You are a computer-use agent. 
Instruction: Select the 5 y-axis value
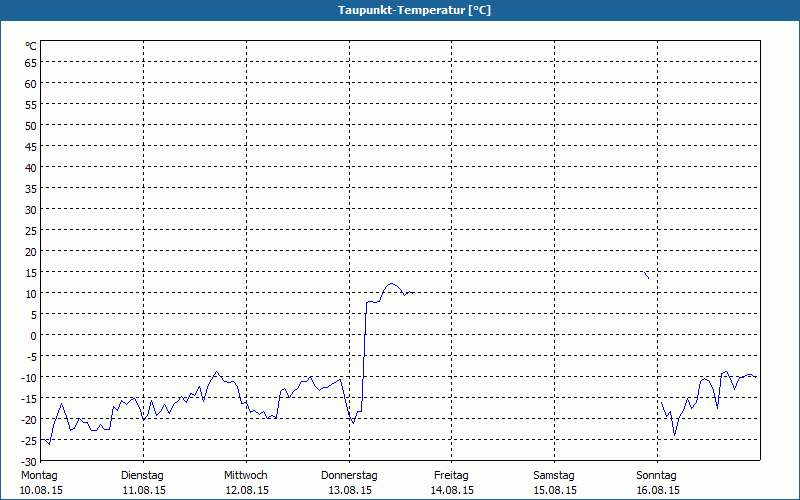pyautogui.click(x=34, y=315)
